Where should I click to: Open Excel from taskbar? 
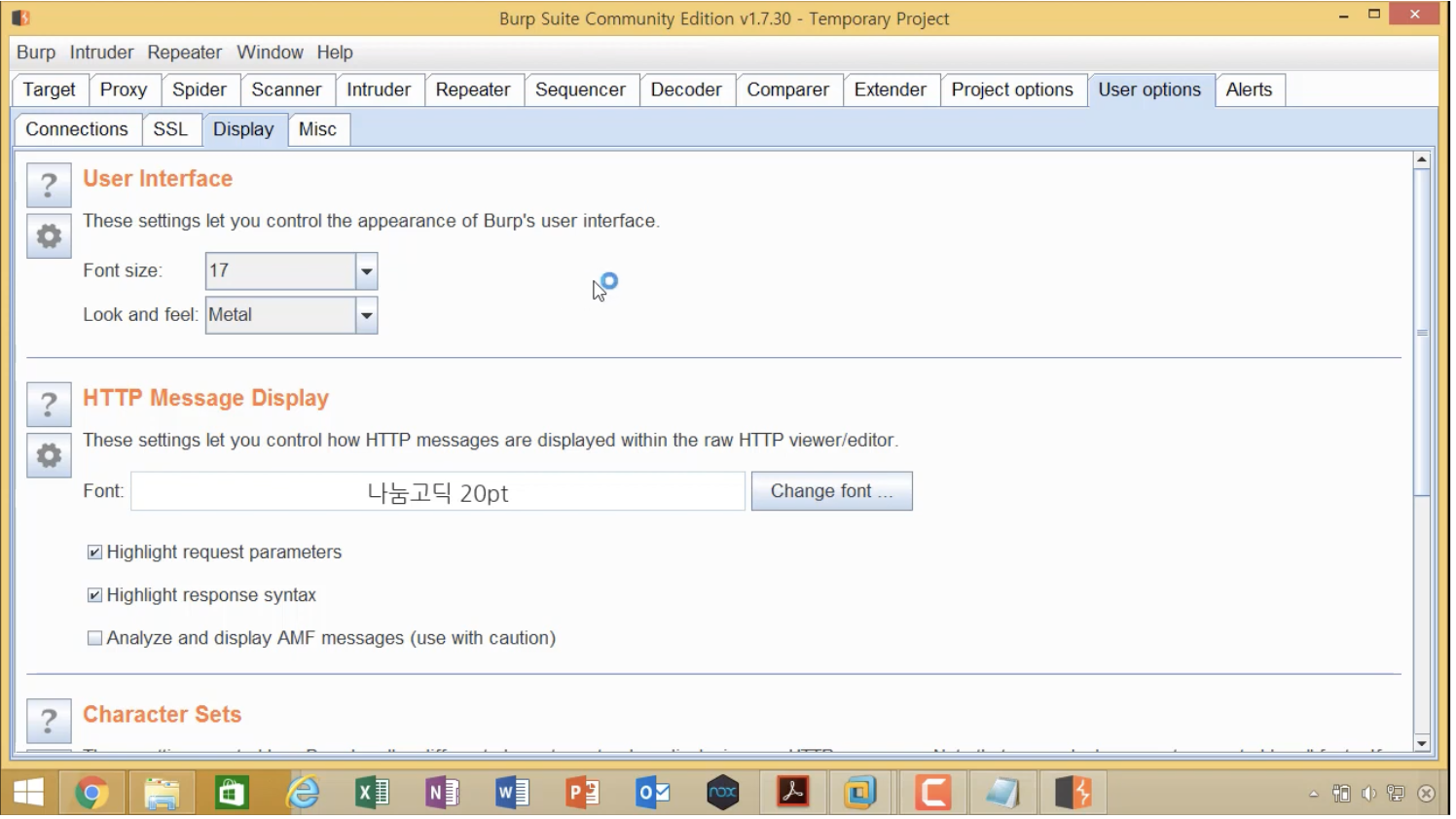coord(372,794)
